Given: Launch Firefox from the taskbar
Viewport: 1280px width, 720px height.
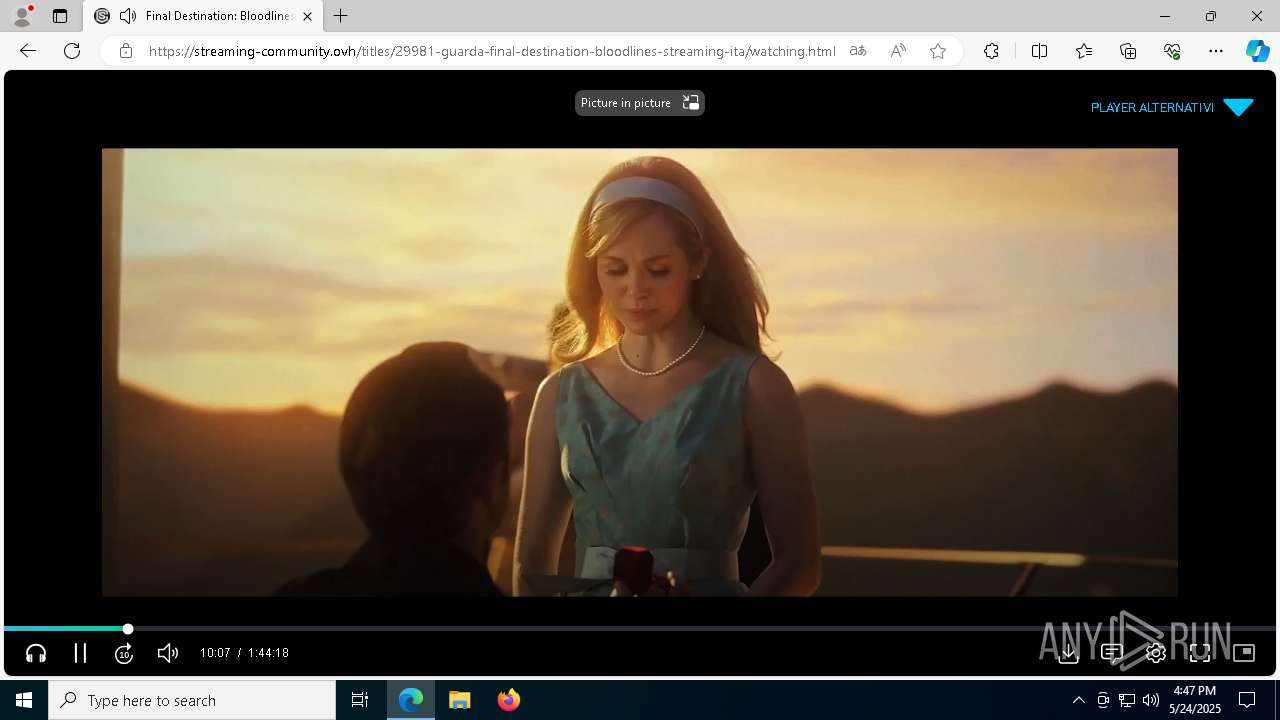Looking at the screenshot, I should click(509, 700).
